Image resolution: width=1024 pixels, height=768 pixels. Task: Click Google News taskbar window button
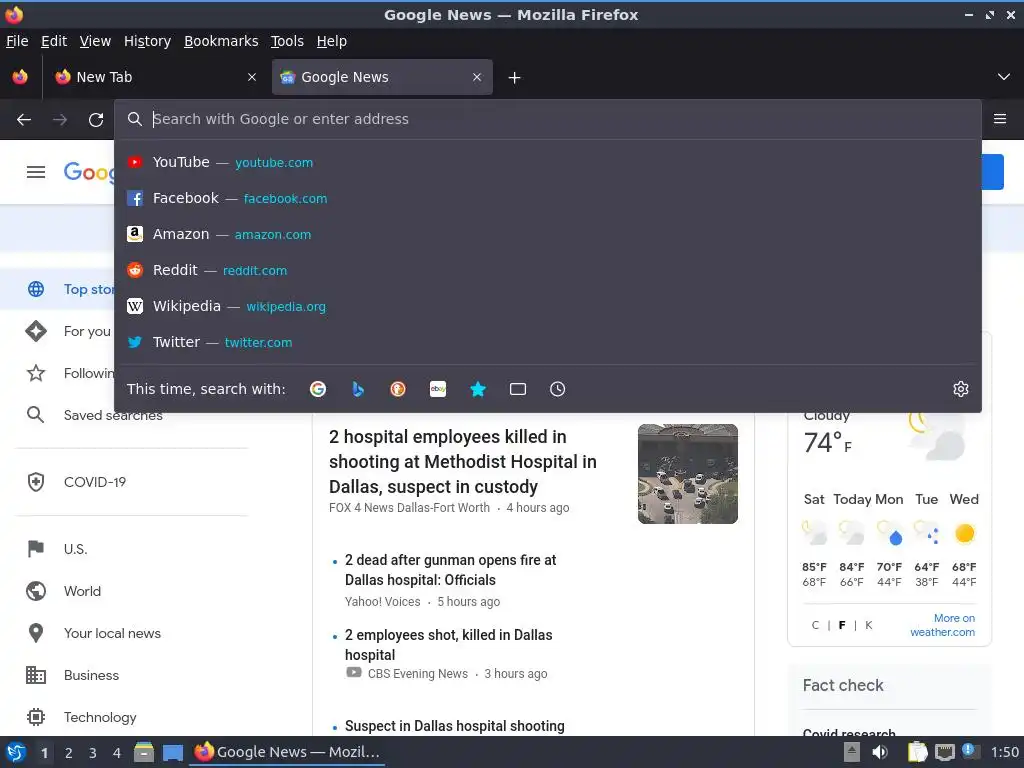[x=287, y=752]
